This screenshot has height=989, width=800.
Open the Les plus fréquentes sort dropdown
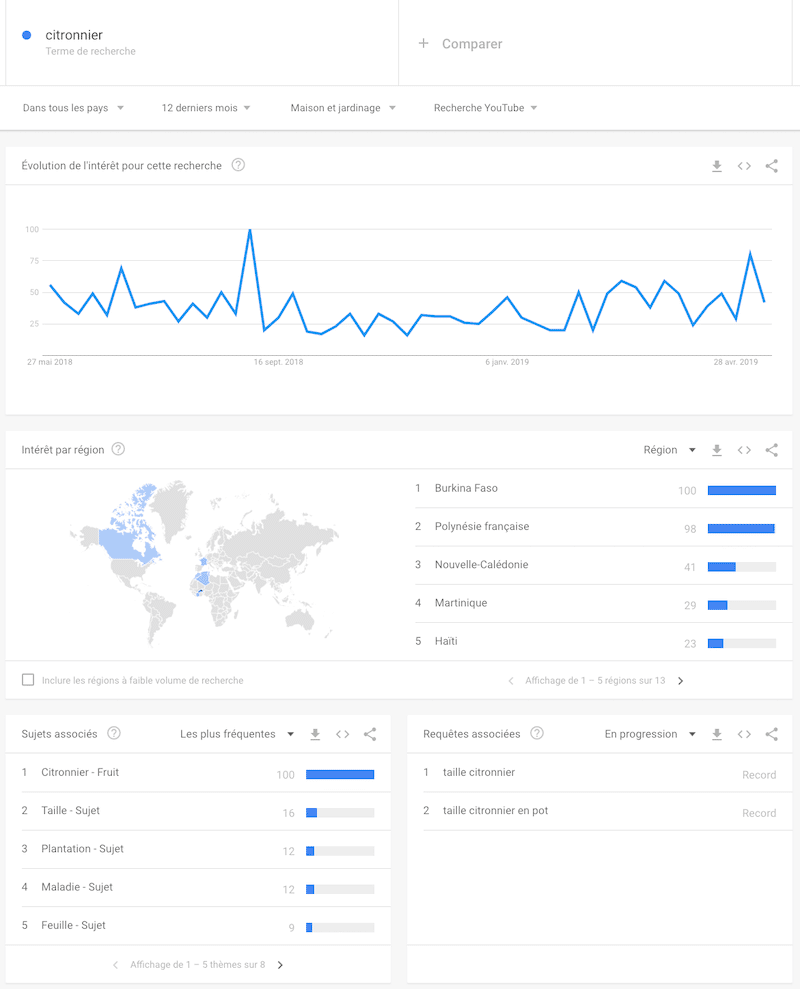pyautogui.click(x=238, y=734)
